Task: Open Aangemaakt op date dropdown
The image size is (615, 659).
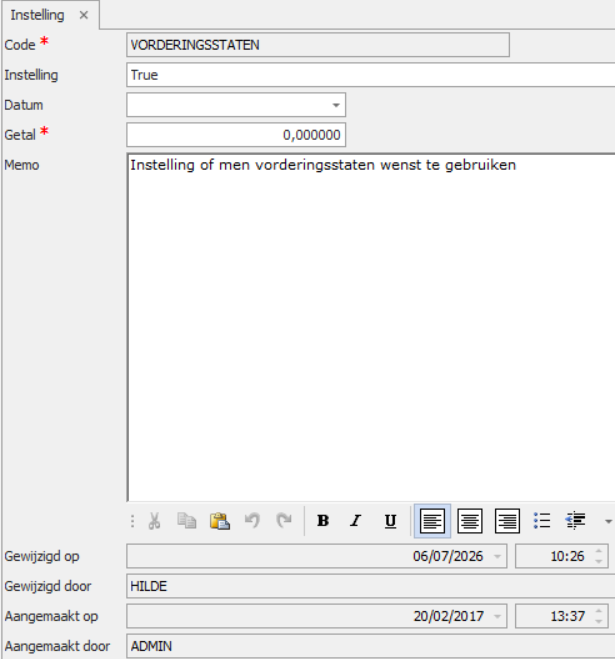Action: pos(498,617)
